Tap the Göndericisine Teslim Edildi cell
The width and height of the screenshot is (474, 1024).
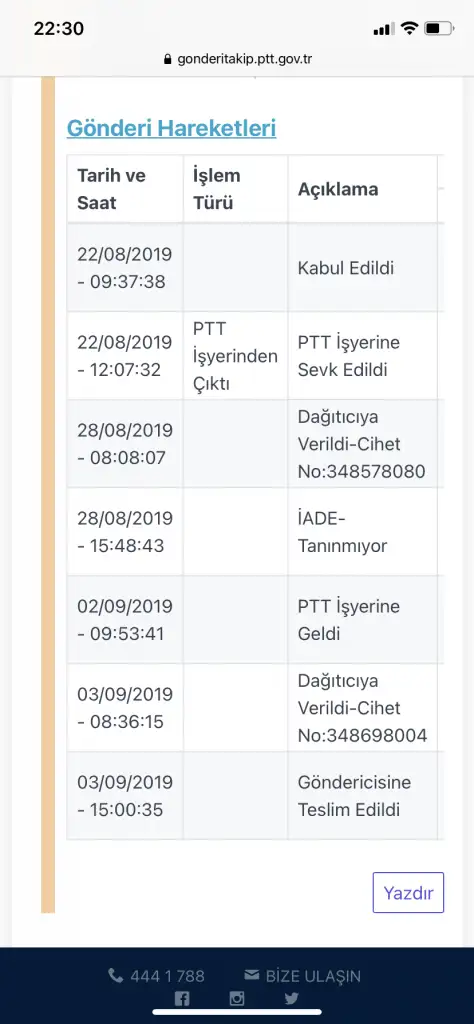pyautogui.click(x=362, y=796)
